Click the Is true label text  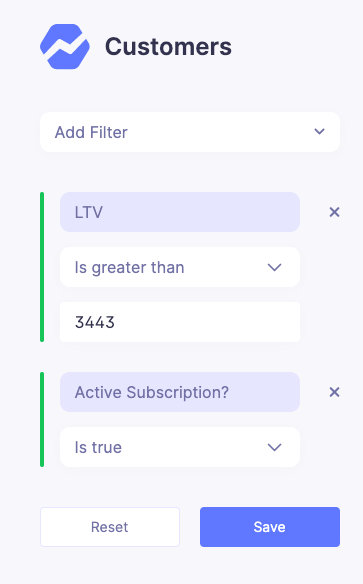(x=98, y=447)
